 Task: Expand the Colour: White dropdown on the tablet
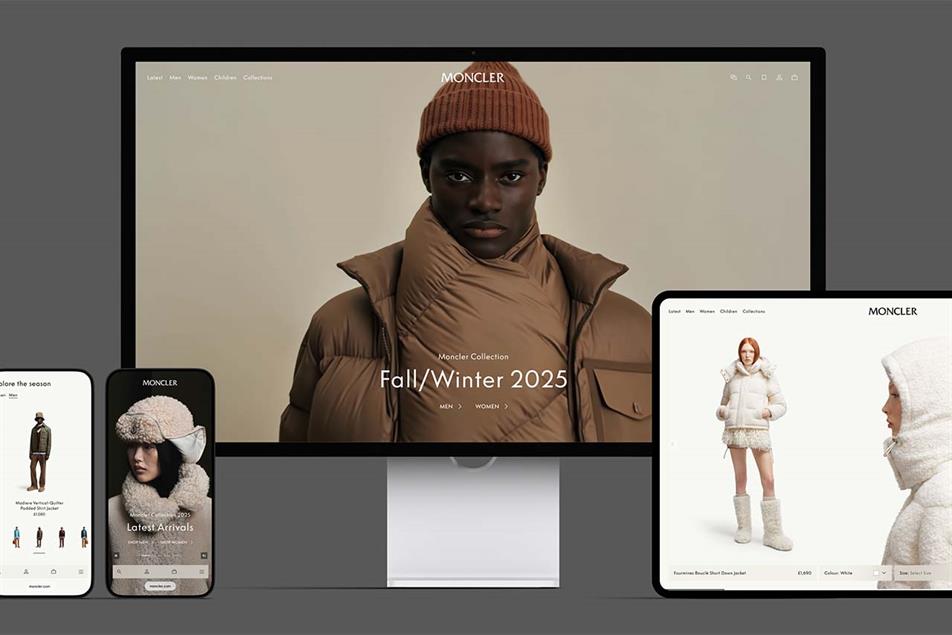tap(855, 572)
